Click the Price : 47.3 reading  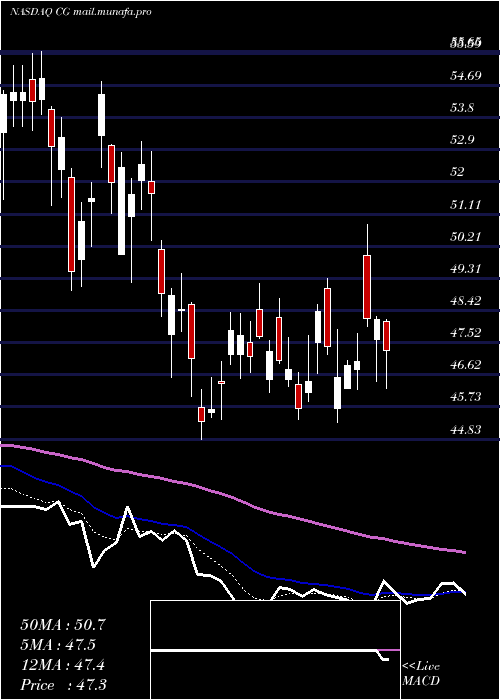[x=63, y=685]
